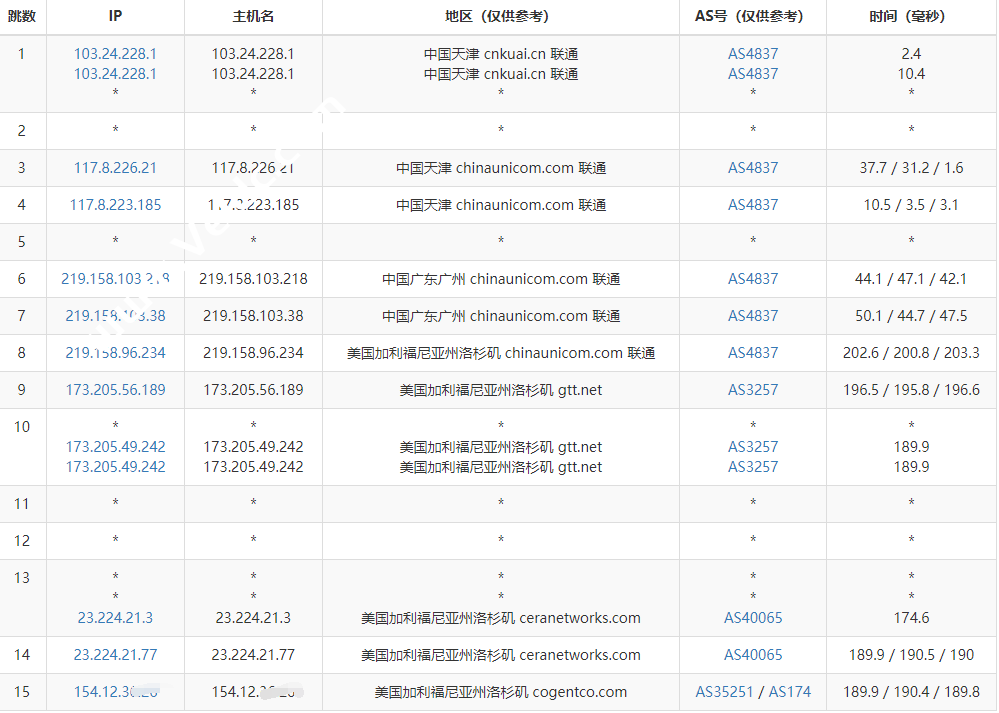Click the IP column header
The image size is (999, 713).
coord(115,16)
